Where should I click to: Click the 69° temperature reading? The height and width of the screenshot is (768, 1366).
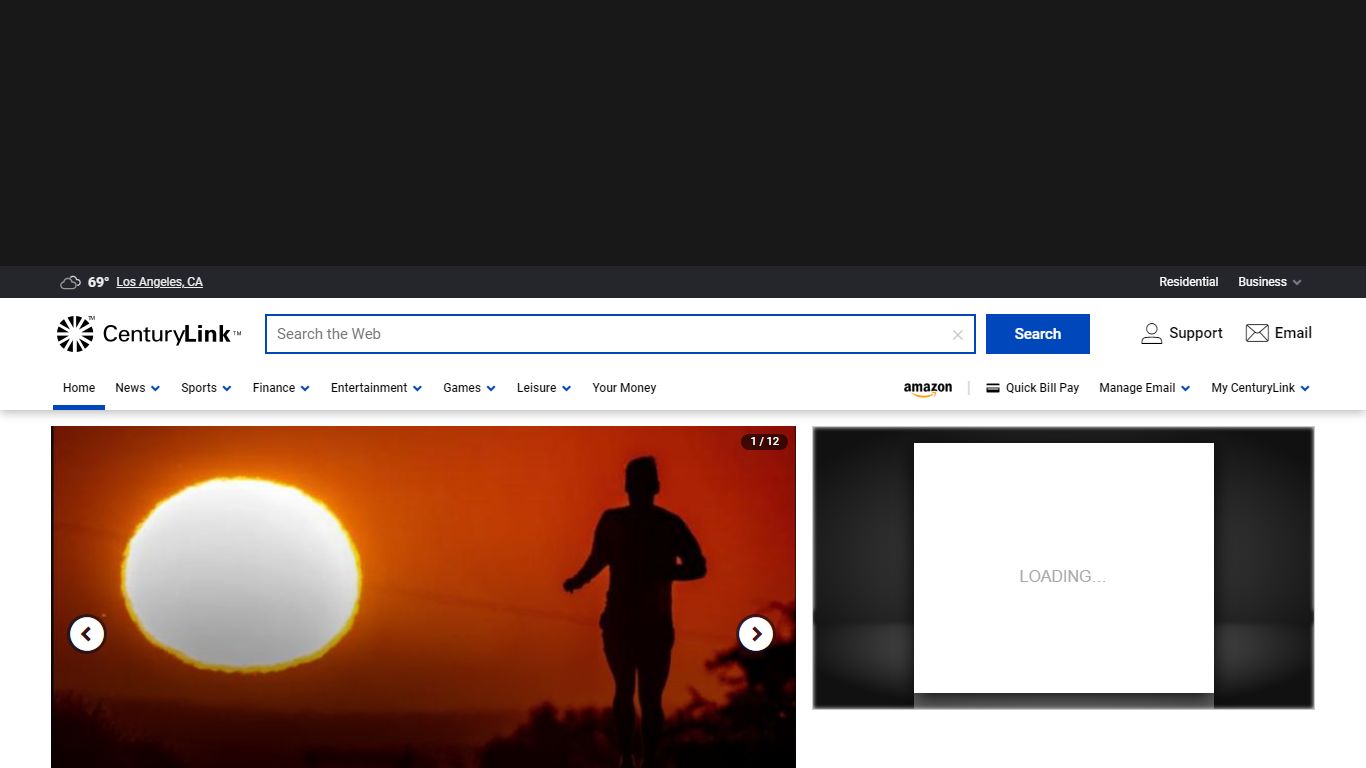[98, 282]
